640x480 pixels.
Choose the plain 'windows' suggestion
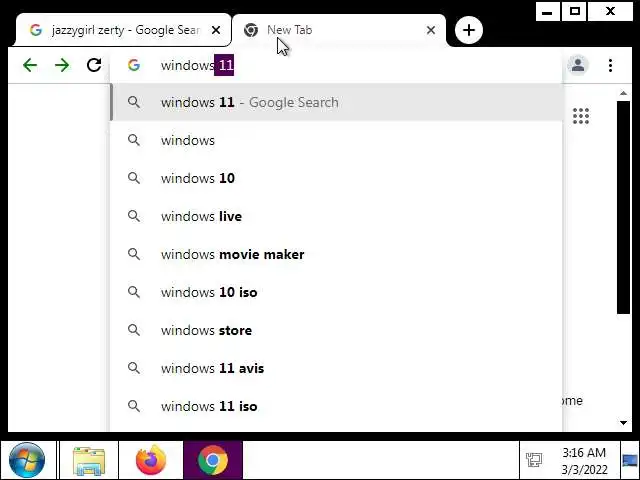(337, 140)
